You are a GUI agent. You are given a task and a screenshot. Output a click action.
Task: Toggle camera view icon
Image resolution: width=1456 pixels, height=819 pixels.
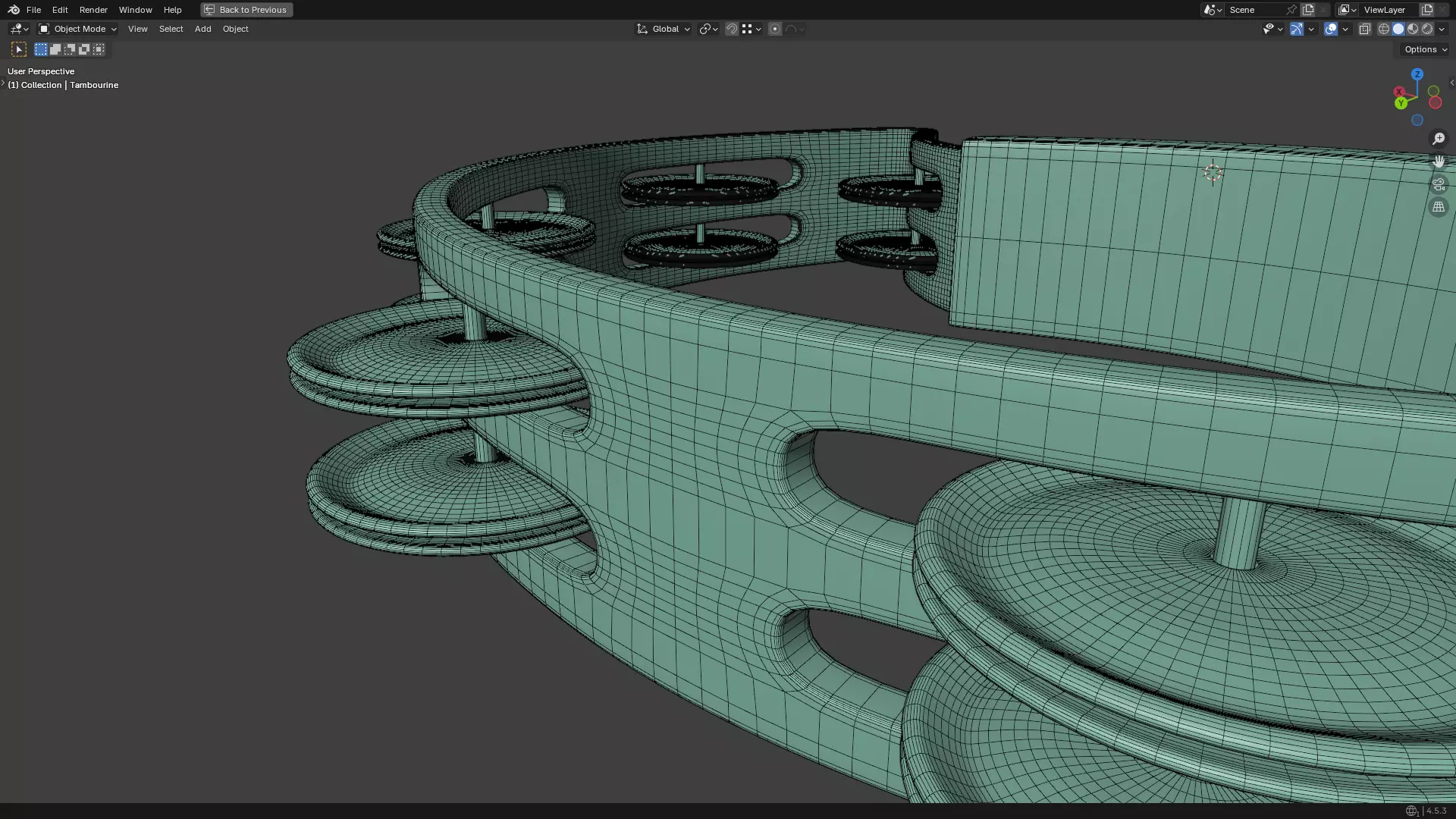click(x=1439, y=184)
